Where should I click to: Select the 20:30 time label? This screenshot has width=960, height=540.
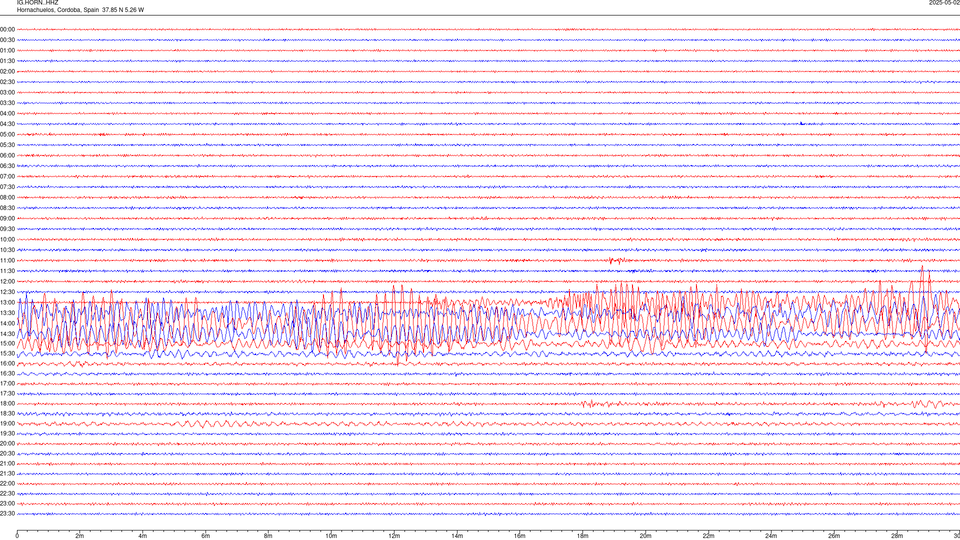point(7,454)
